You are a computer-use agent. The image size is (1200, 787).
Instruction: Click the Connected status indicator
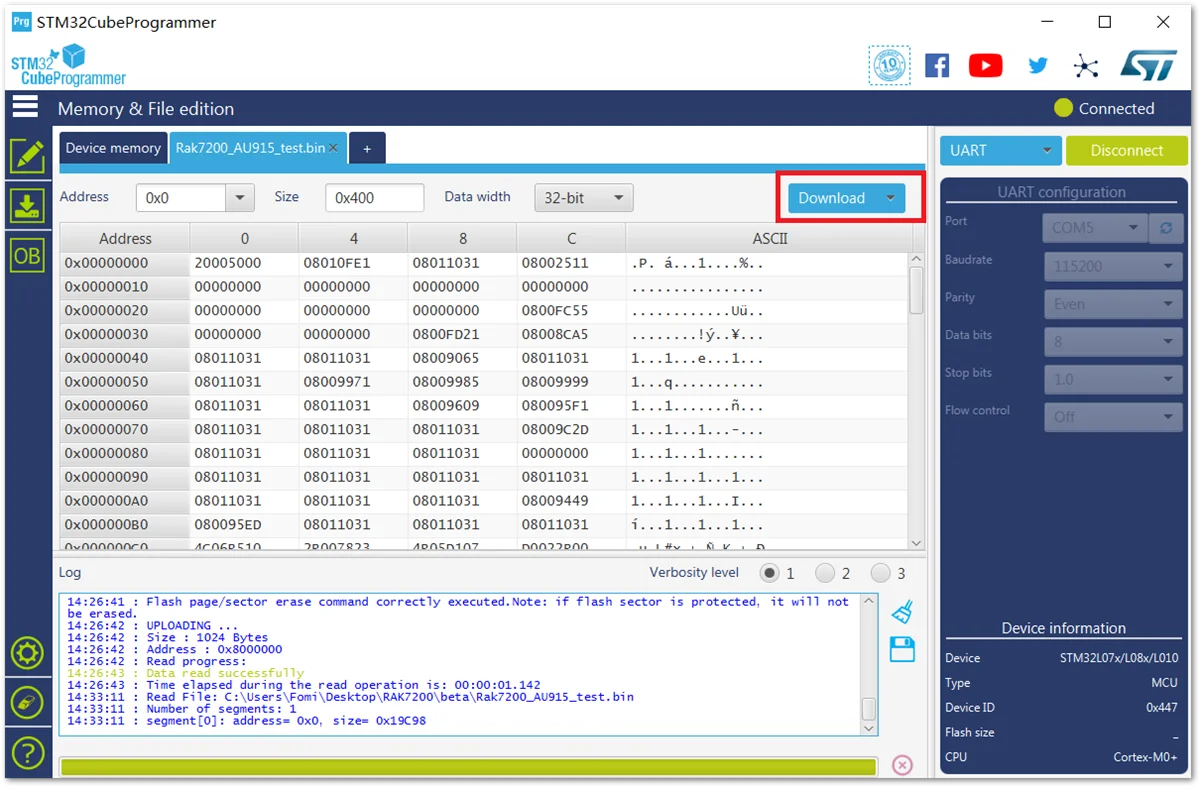tap(1104, 108)
